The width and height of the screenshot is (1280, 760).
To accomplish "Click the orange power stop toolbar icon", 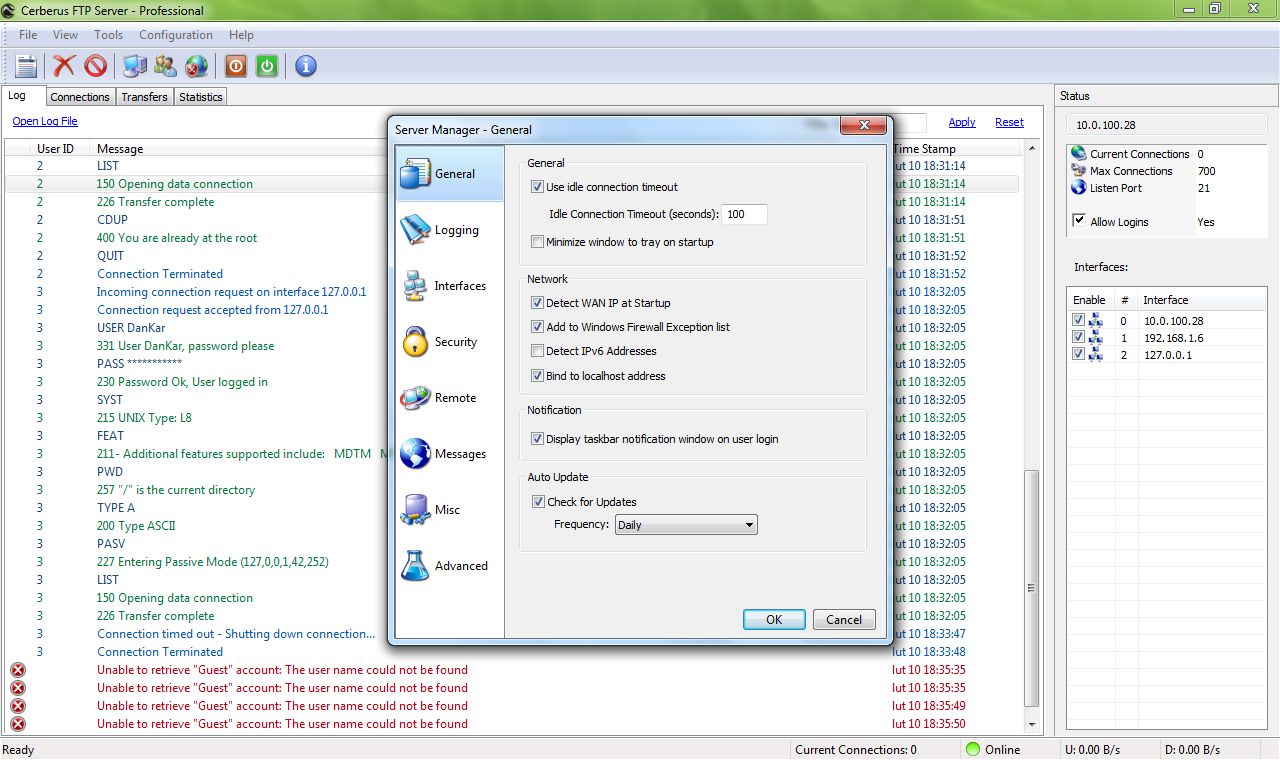I will pos(235,66).
